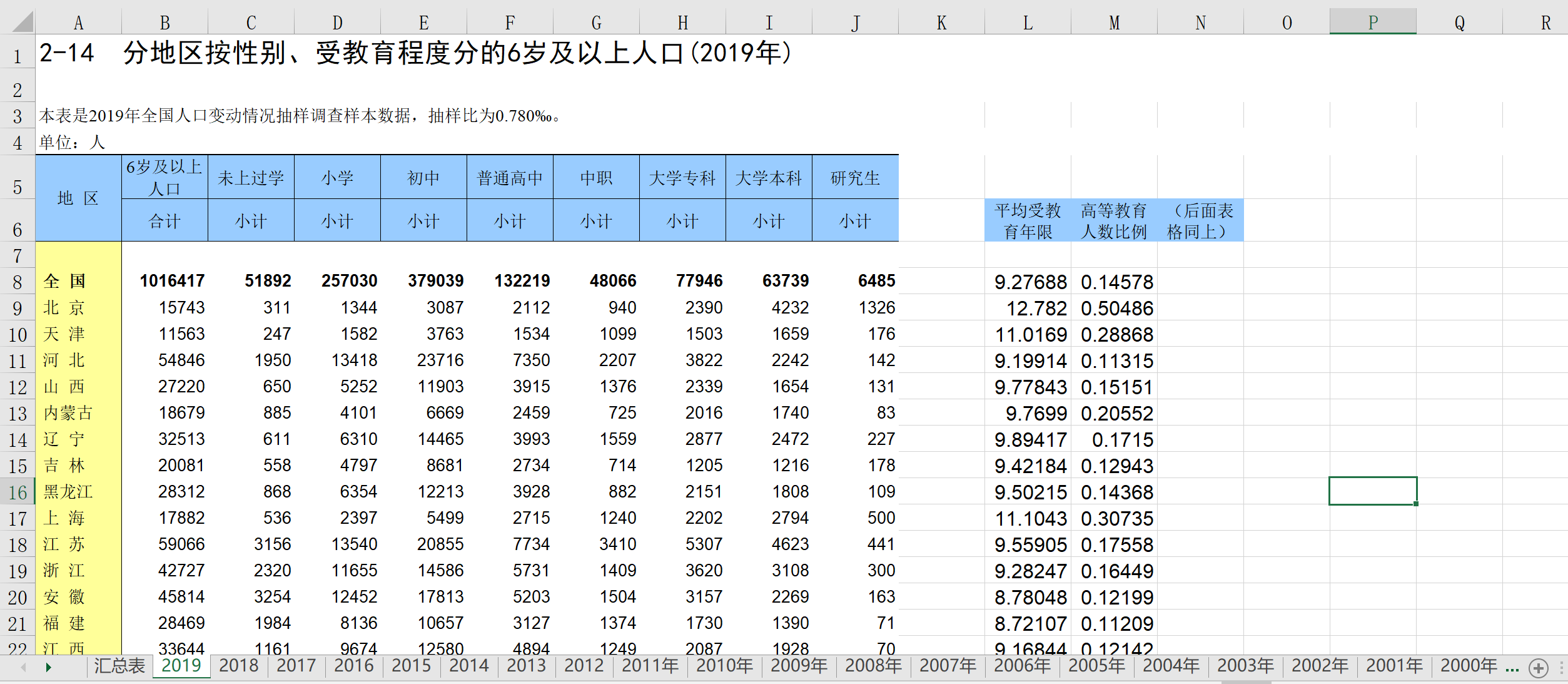Show more sheet tabs via ellipsis
The height and width of the screenshot is (684, 1568).
click(x=1512, y=668)
